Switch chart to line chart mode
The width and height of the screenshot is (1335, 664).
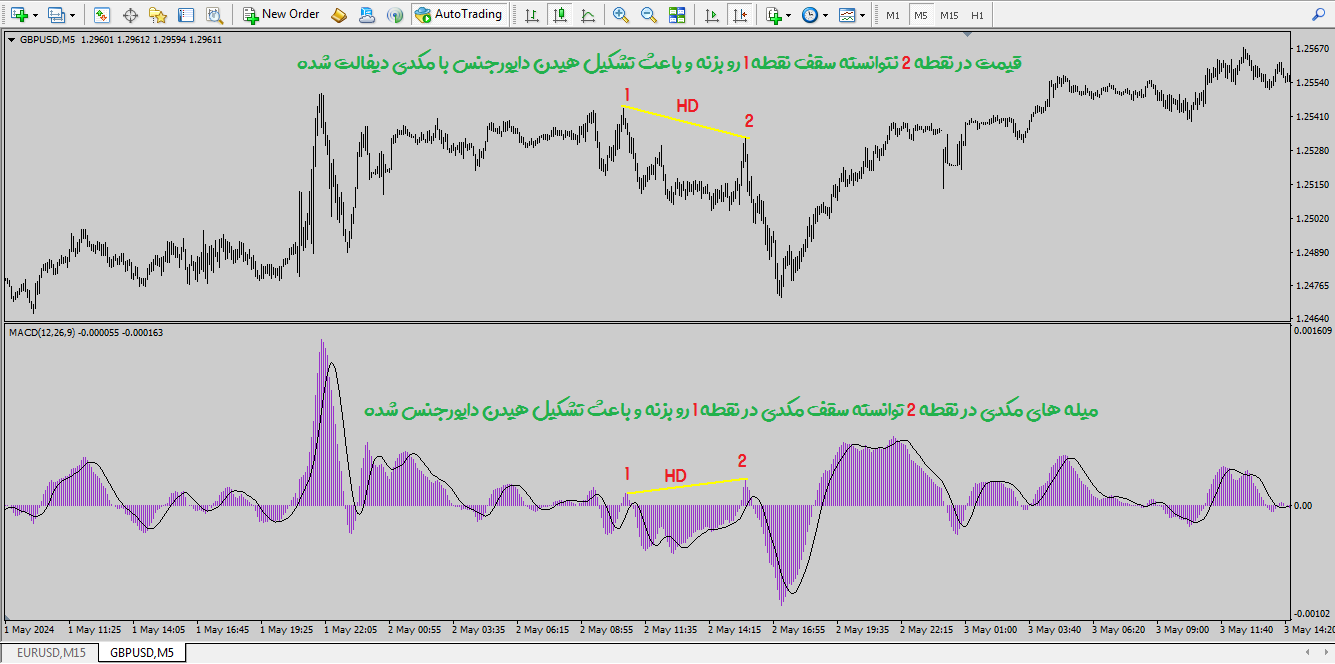(x=586, y=15)
